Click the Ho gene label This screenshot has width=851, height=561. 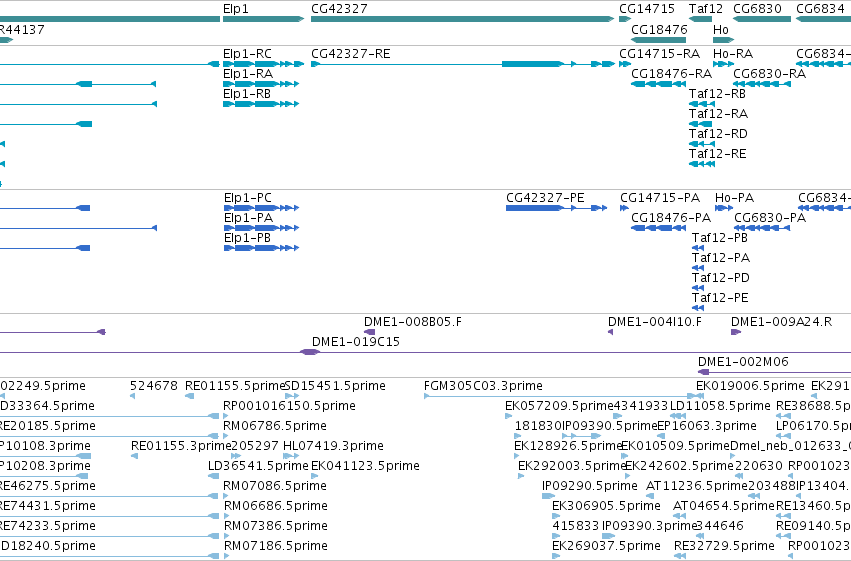coord(721,29)
